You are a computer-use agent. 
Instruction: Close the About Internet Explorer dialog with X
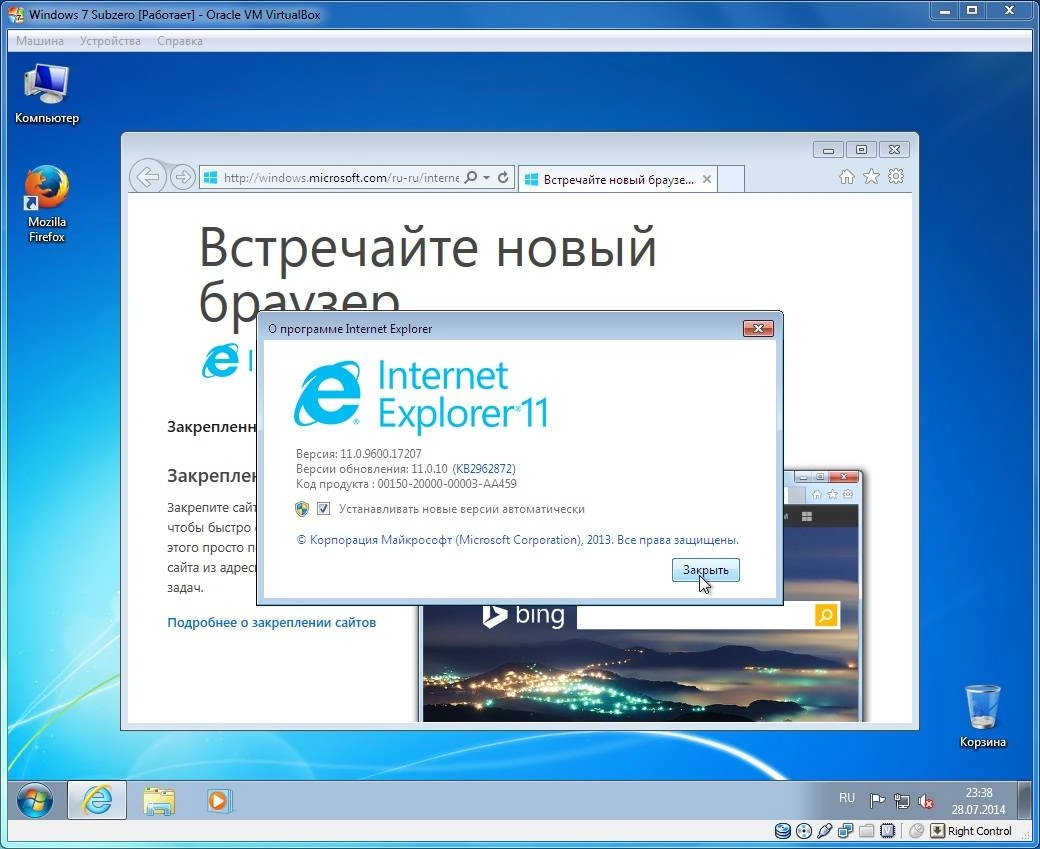point(758,328)
